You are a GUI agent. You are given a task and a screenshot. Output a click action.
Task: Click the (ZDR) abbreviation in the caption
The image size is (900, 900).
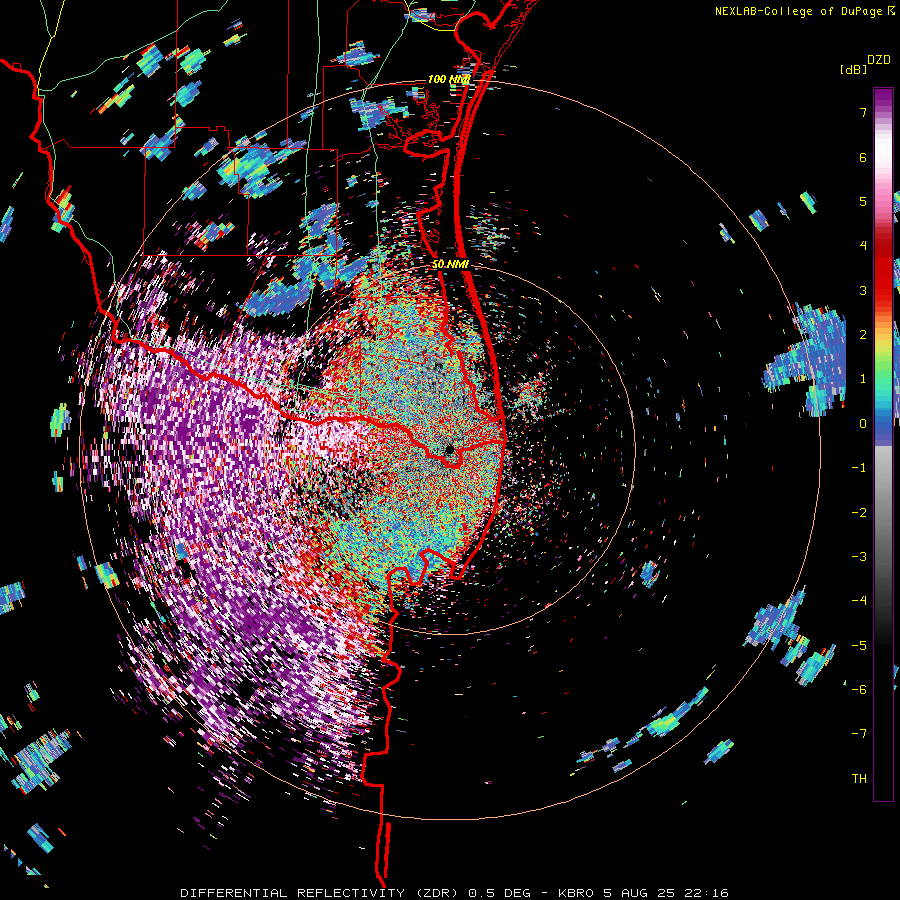pyautogui.click(x=436, y=893)
